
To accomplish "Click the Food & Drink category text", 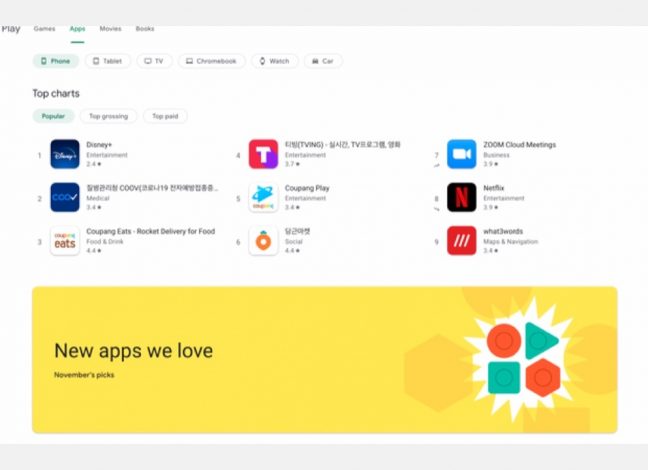I will point(105,241).
